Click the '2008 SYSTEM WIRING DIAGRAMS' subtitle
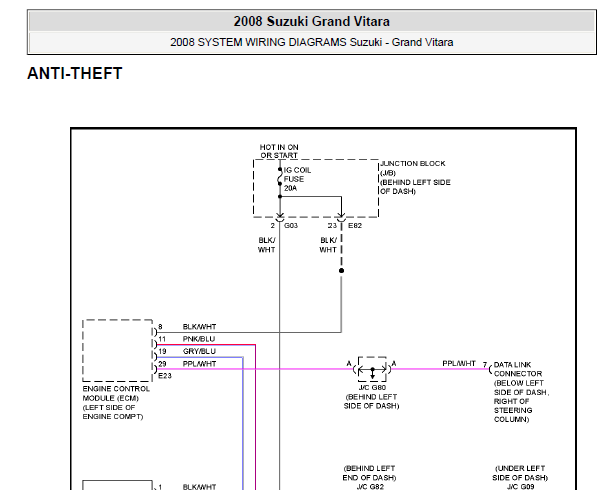The image size is (608, 490). click(x=311, y=42)
